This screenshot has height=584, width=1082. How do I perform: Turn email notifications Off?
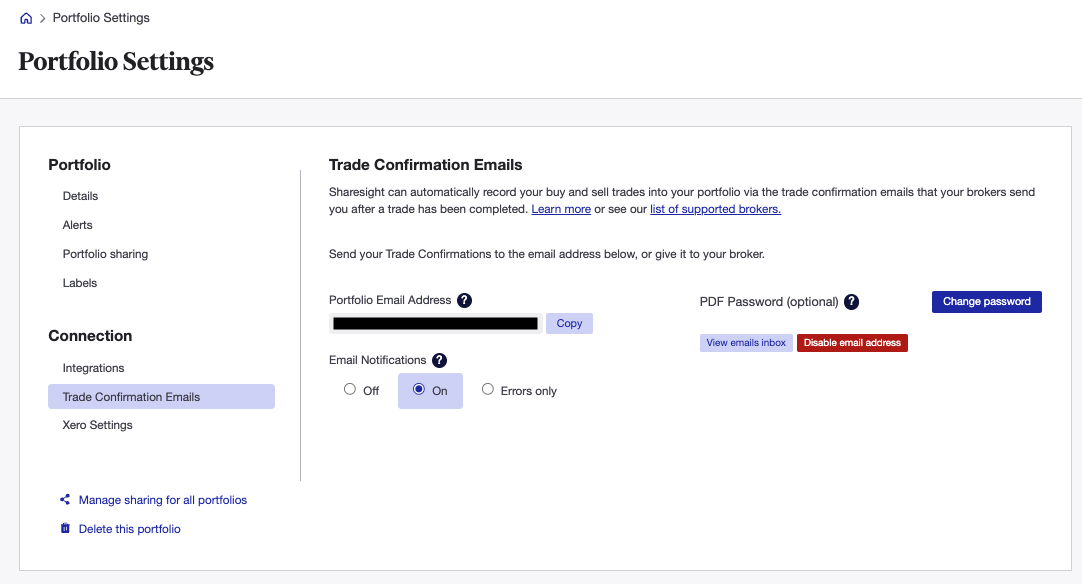(350, 389)
